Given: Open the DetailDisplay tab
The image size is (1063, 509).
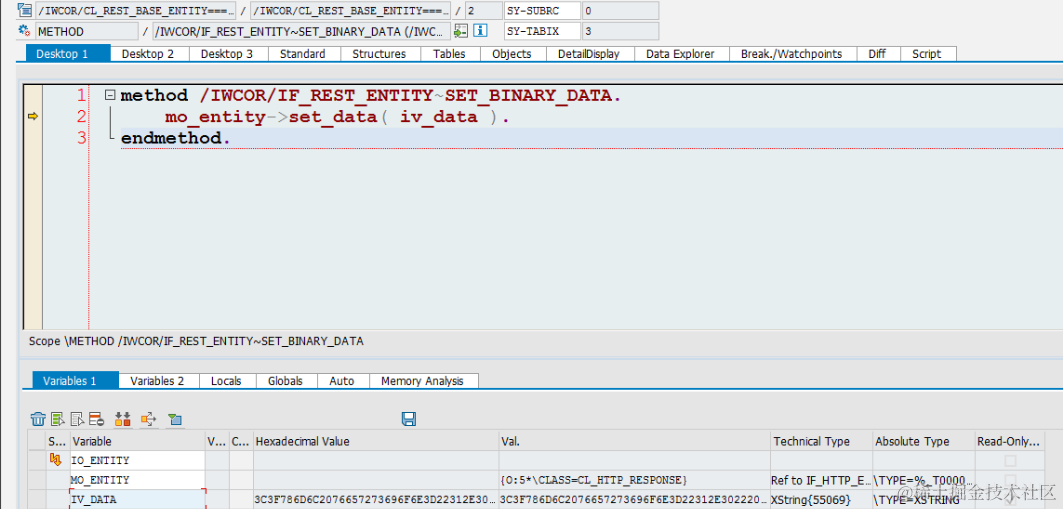Looking at the screenshot, I should coord(588,54).
